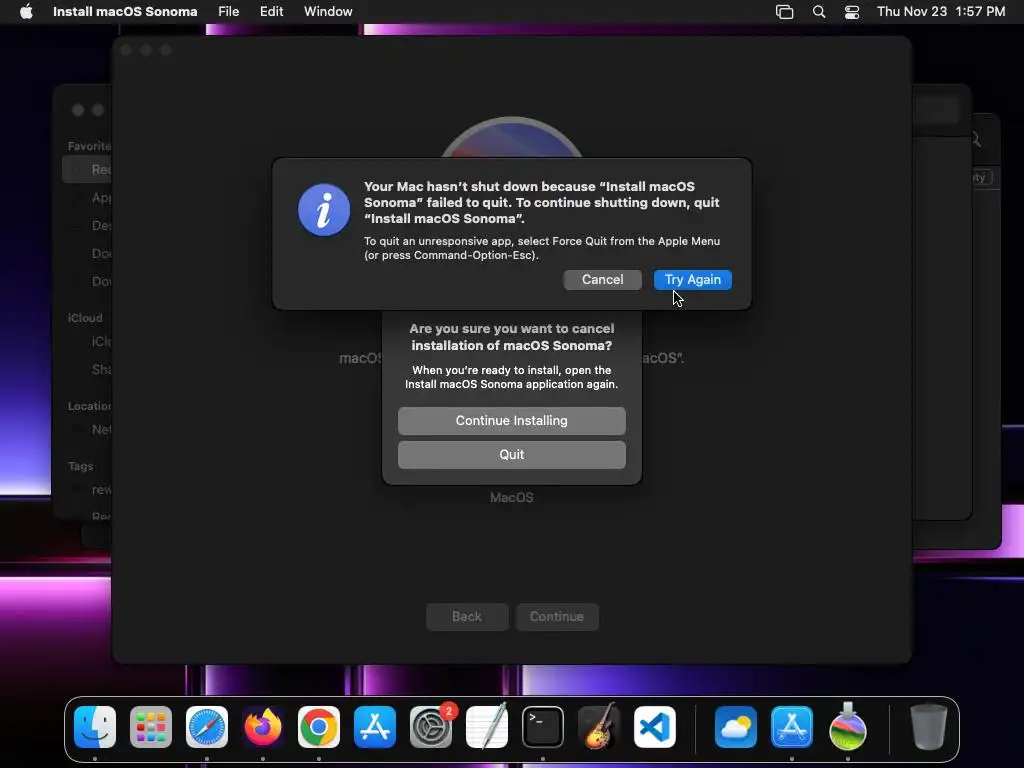Click Quit in the cancel dialog

coord(511,455)
